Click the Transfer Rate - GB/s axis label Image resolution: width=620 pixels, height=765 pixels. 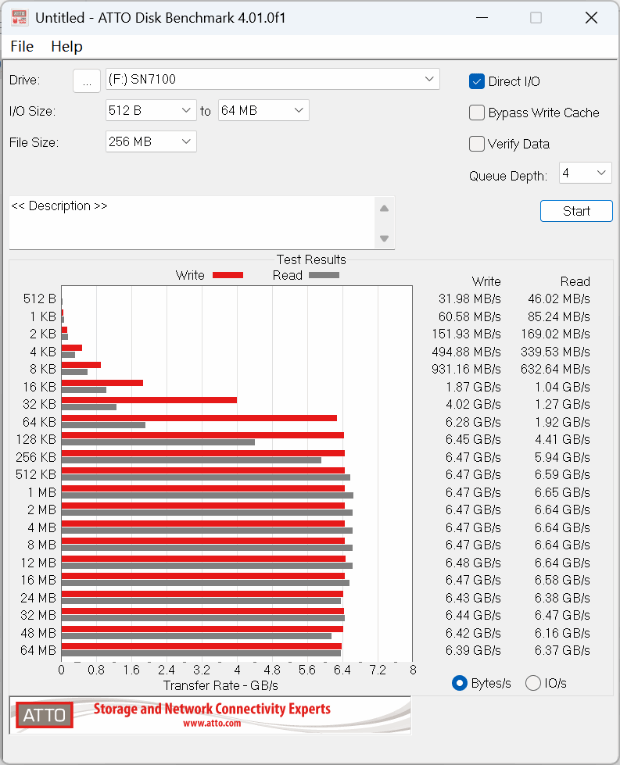pyautogui.click(x=220, y=685)
